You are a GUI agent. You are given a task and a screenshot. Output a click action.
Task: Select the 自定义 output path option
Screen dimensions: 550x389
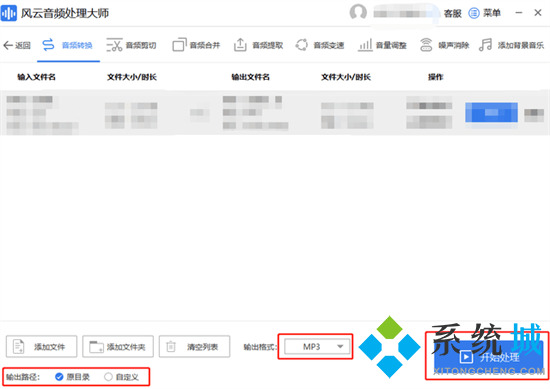pyautogui.click(x=121, y=377)
